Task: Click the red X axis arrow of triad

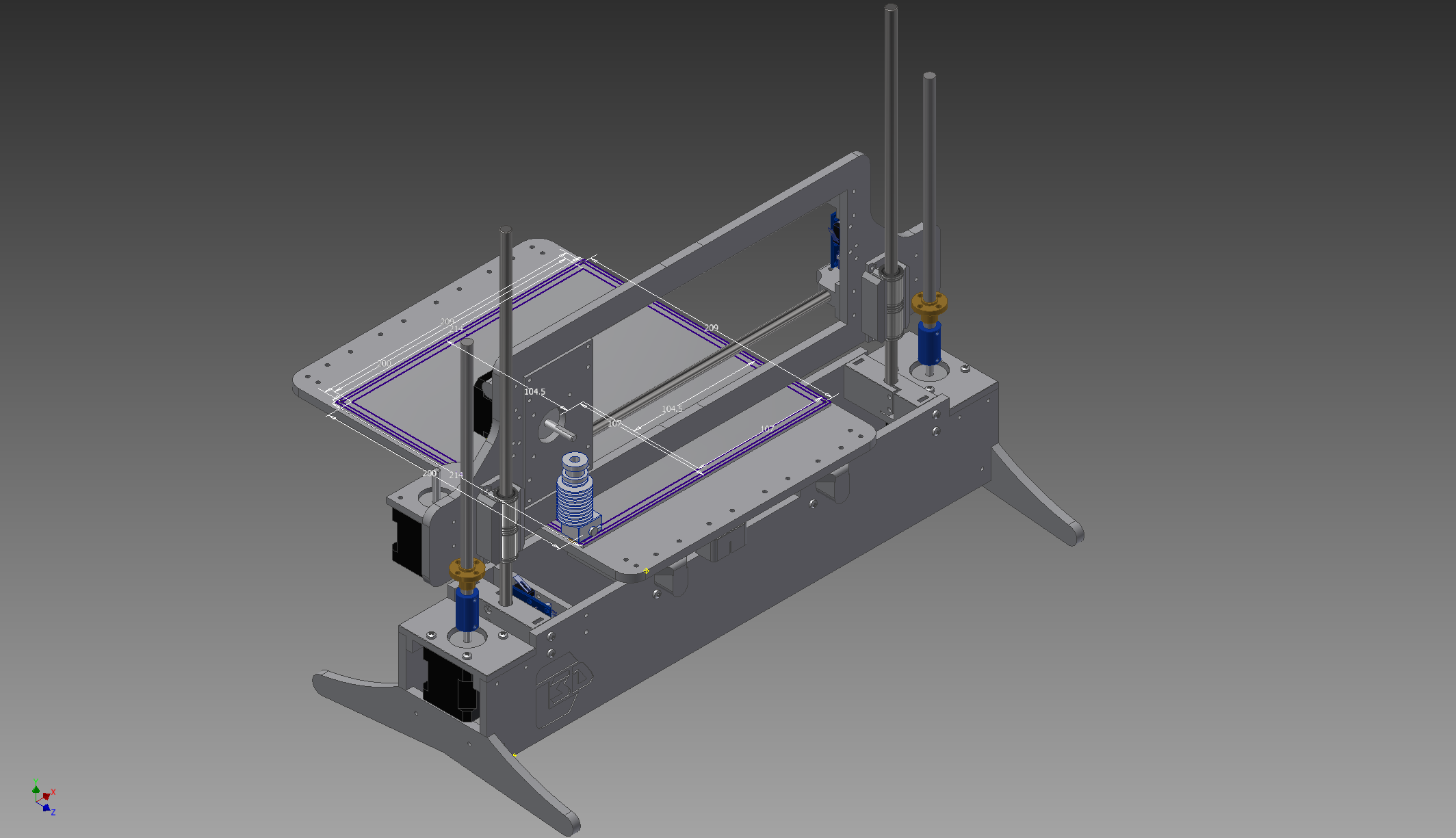Action: pos(47,796)
